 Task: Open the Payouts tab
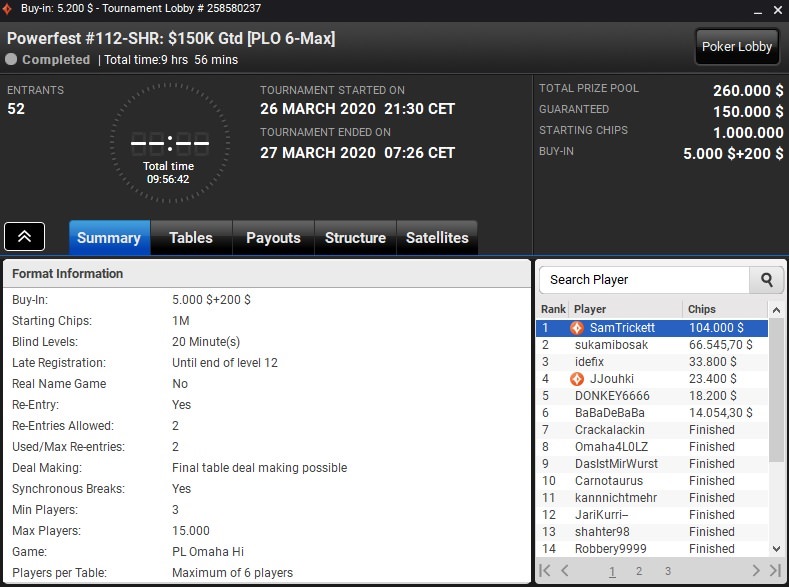273,237
